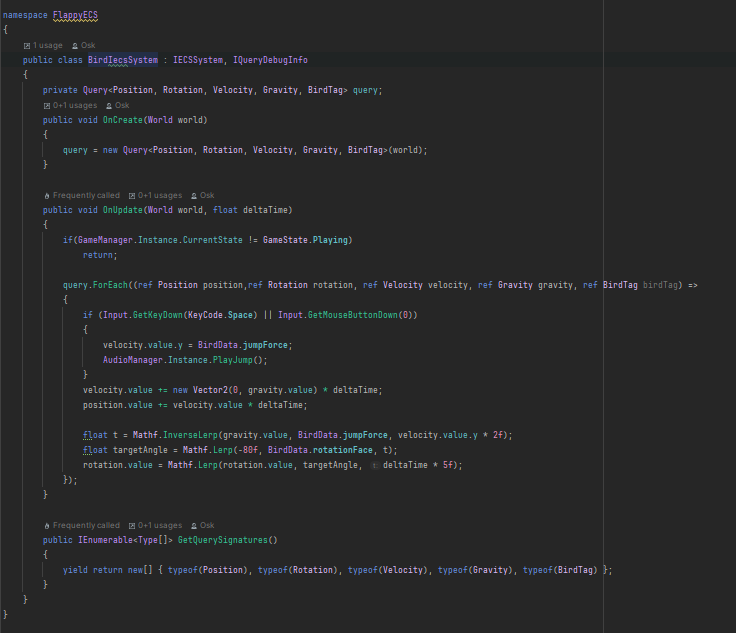Image resolution: width=736 pixels, height=633 pixels.
Task: Click 'position.value' in the position update line
Action: pyautogui.click(x=118, y=405)
